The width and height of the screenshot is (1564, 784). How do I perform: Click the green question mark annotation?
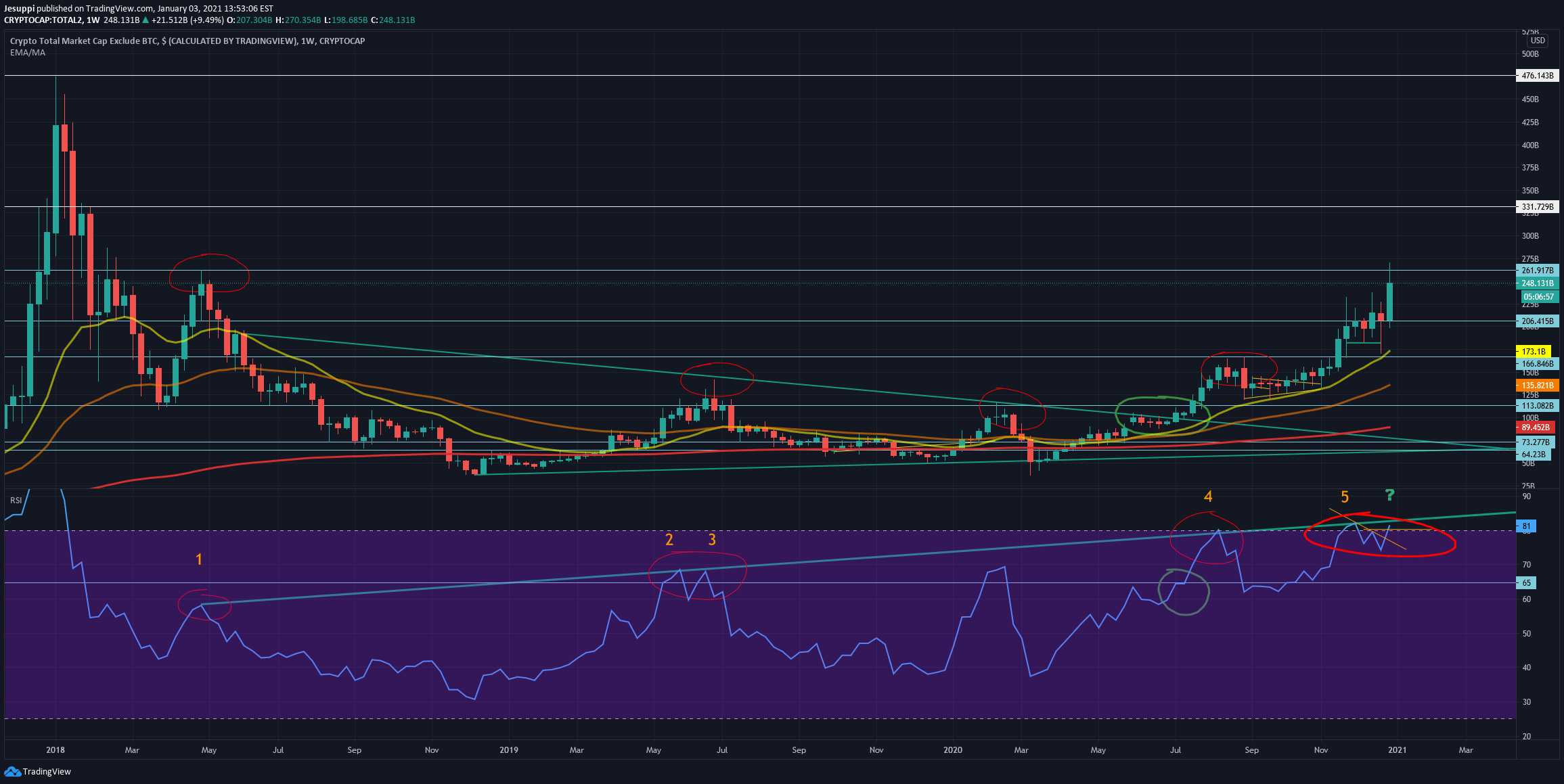(x=1389, y=495)
